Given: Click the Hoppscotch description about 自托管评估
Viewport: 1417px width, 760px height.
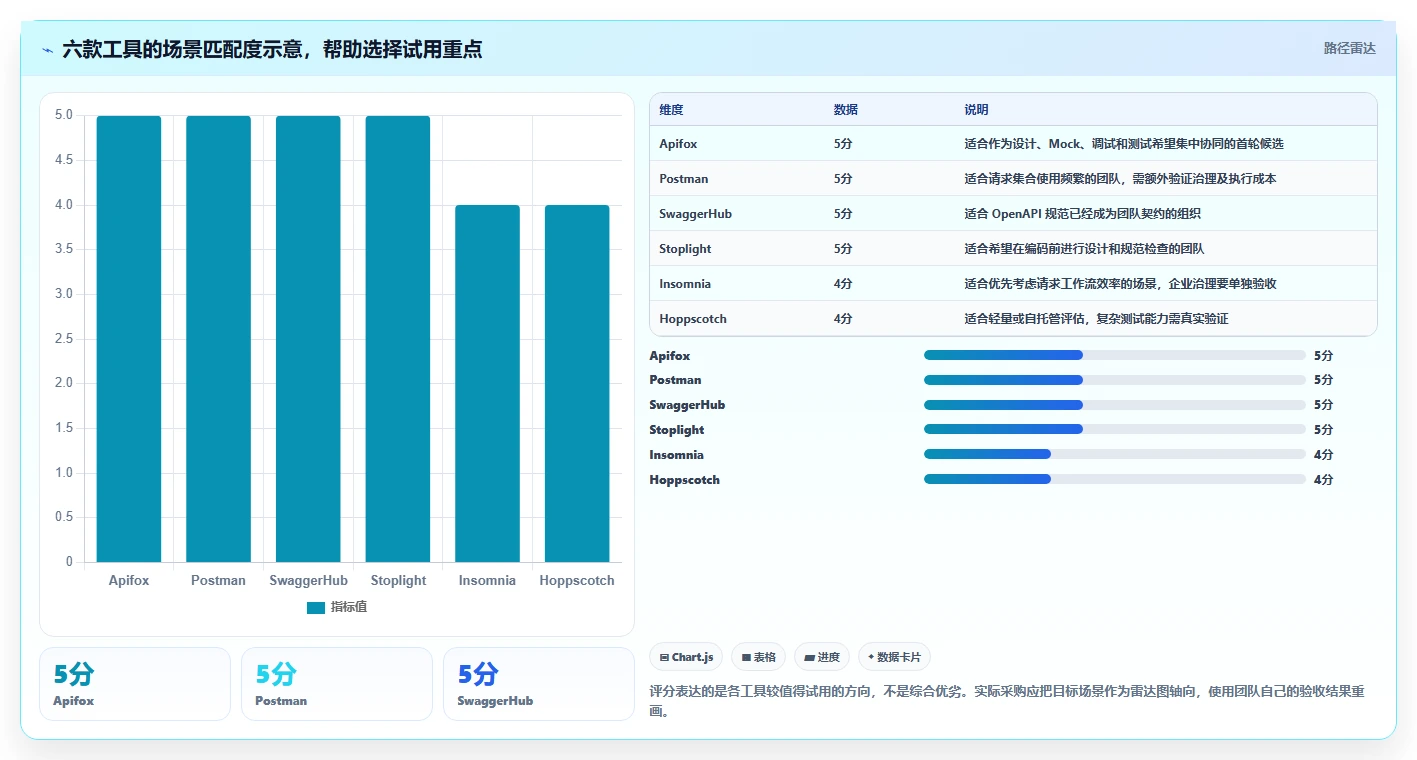Looking at the screenshot, I should click(x=1096, y=319).
